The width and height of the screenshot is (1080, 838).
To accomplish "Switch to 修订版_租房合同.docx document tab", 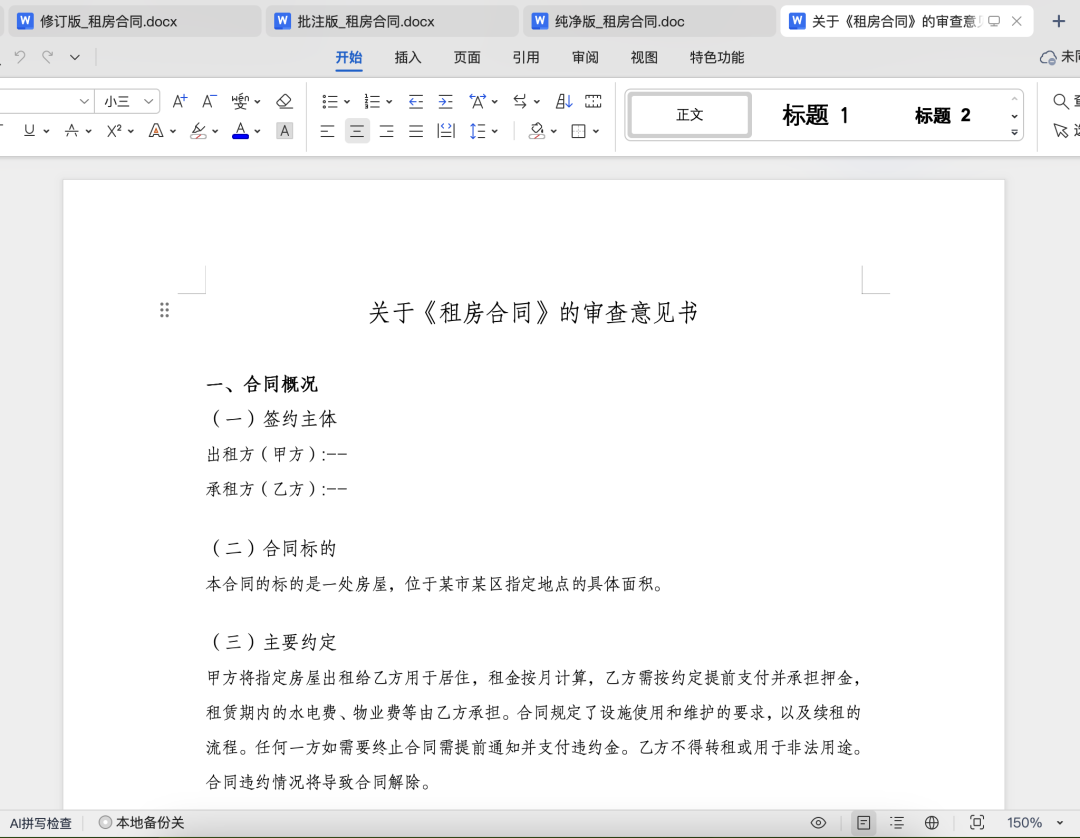I will click(x=135, y=21).
